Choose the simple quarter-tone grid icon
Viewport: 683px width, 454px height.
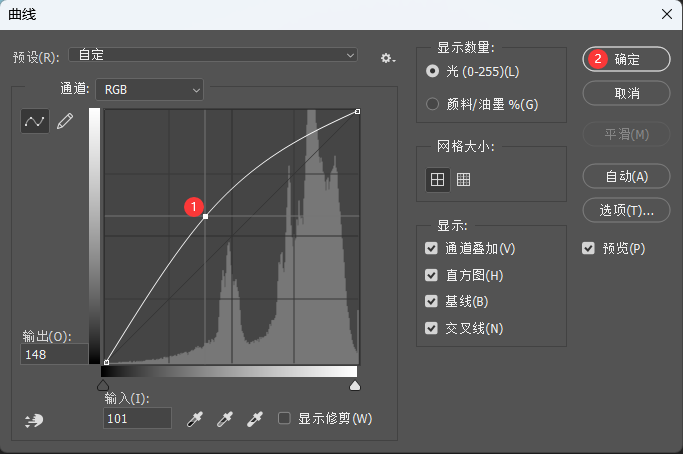tap(437, 180)
